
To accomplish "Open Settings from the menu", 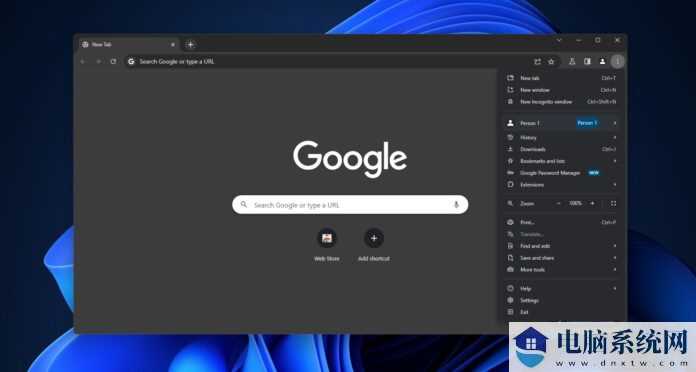I will point(561,301).
